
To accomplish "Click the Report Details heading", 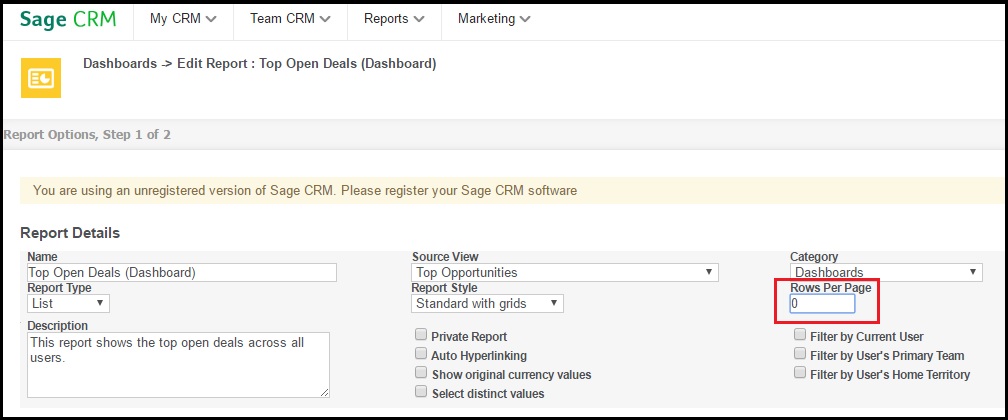I will (70, 233).
